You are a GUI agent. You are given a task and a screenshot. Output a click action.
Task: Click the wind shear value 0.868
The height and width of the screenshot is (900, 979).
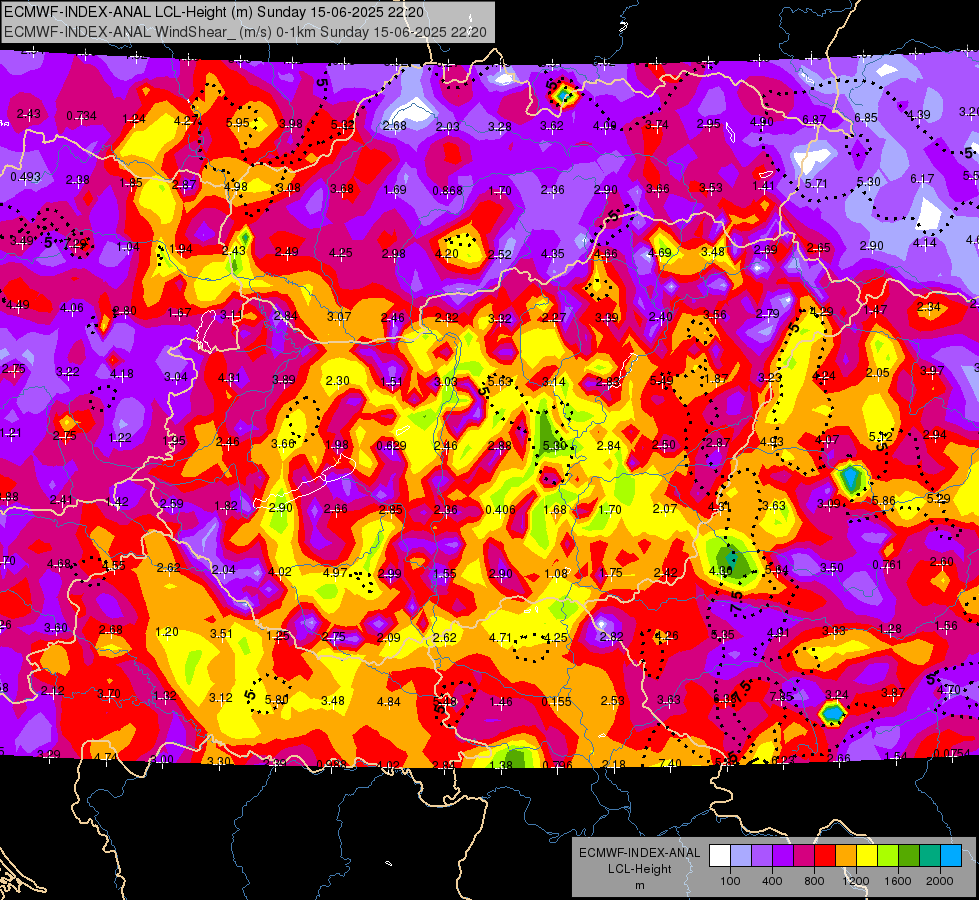click(448, 190)
